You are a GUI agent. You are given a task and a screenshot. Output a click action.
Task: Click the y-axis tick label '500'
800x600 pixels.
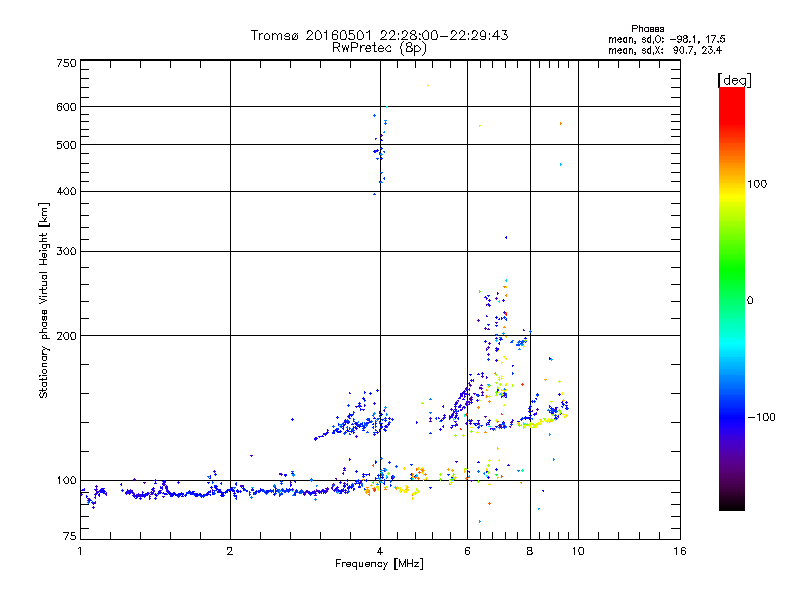point(66,145)
